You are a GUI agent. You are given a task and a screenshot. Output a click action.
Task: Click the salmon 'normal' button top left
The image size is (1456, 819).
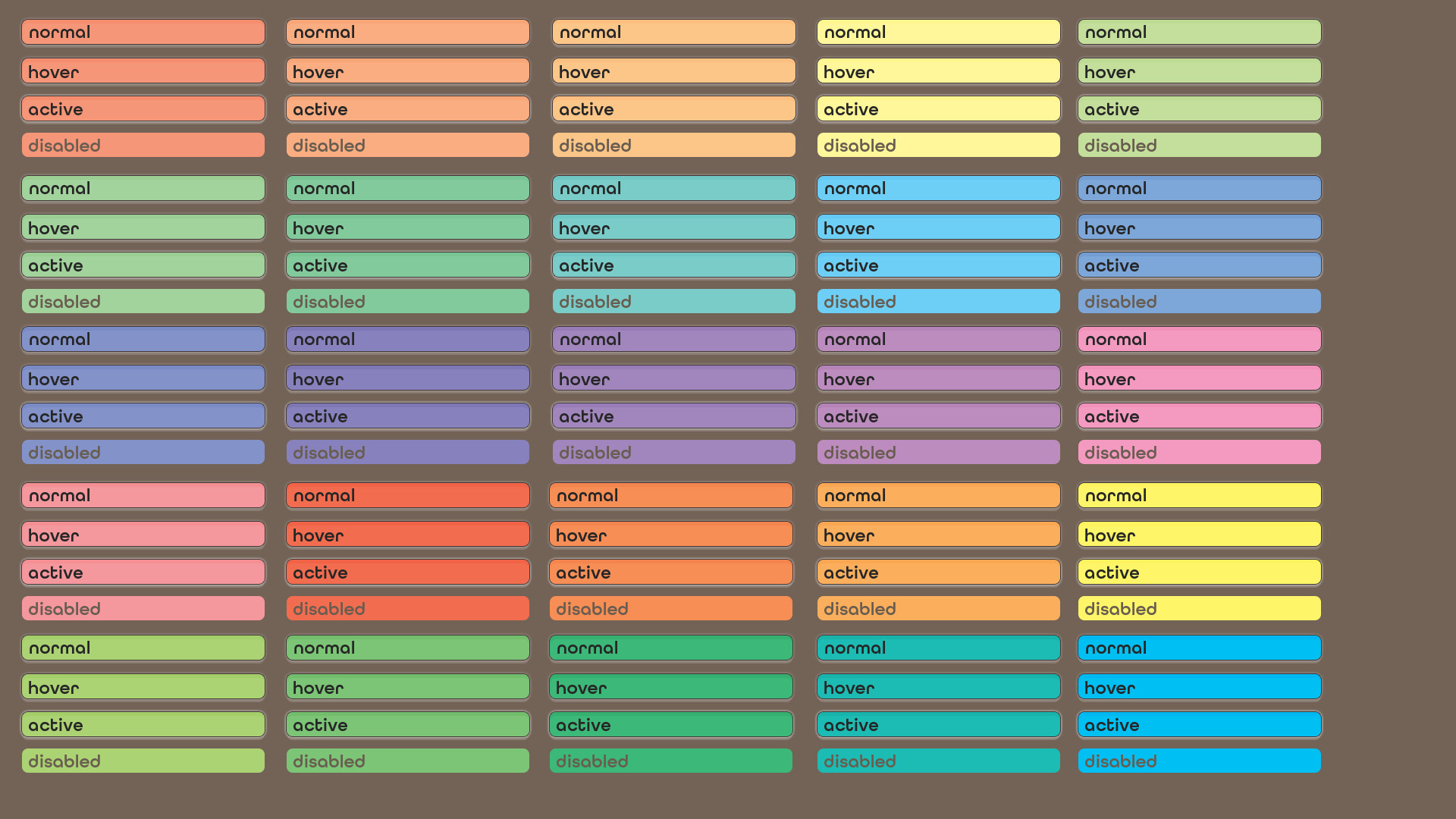[x=143, y=32]
